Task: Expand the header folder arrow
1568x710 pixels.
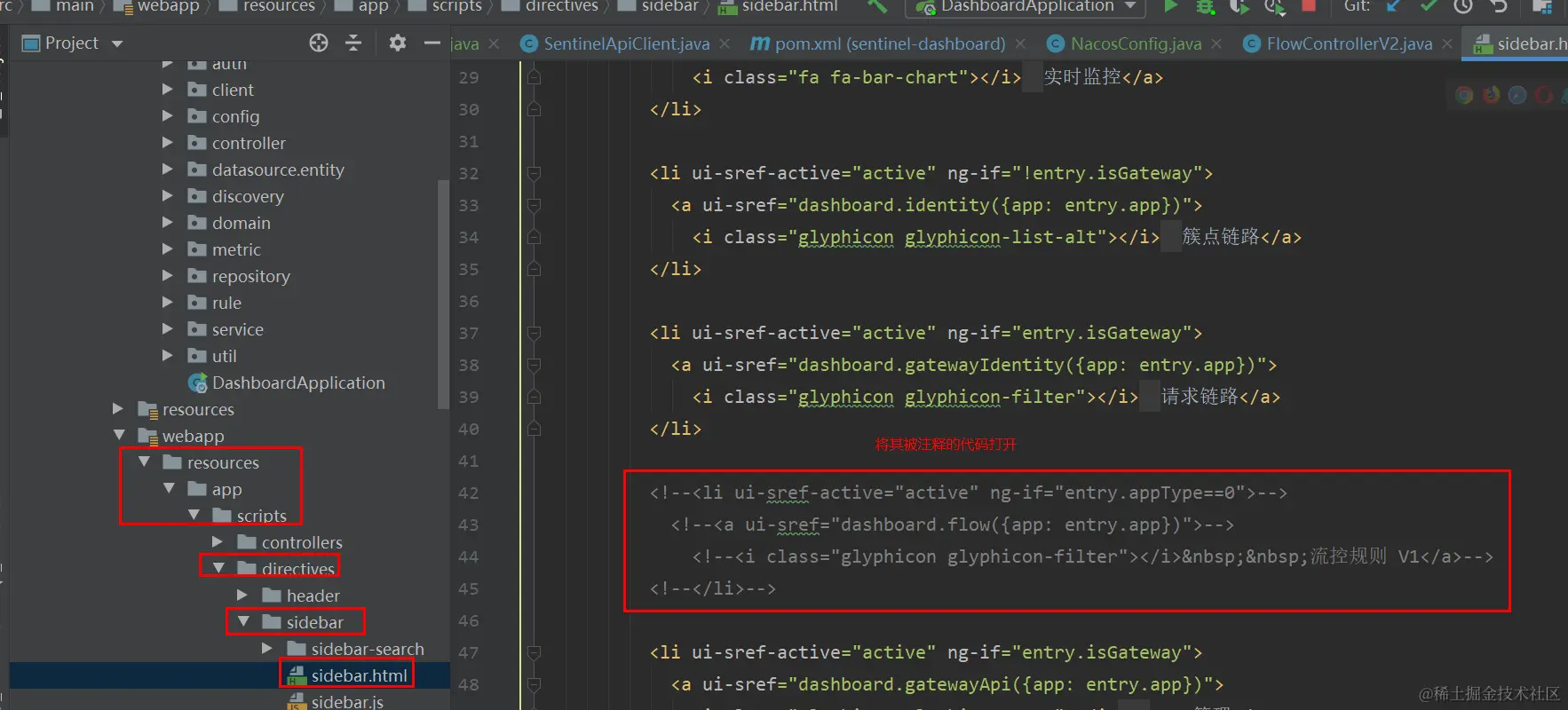Action: pos(242,596)
